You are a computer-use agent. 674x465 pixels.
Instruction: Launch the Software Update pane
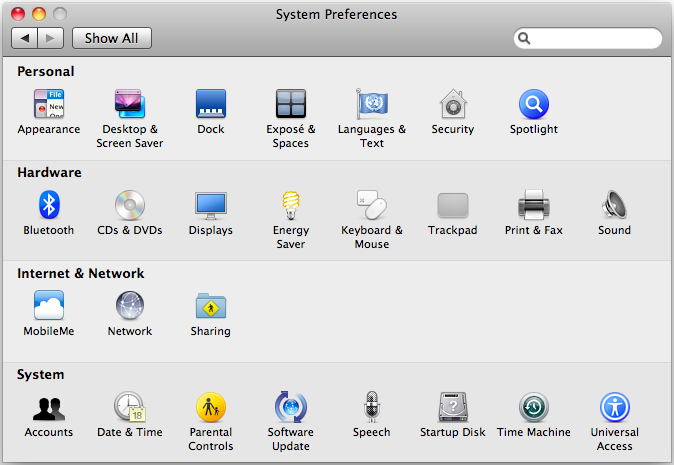tap(291, 408)
